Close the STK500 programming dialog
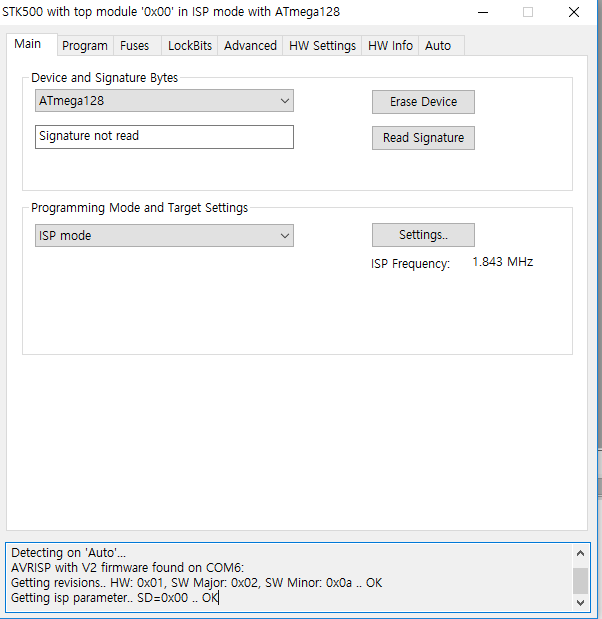The image size is (602, 619). coord(573,13)
